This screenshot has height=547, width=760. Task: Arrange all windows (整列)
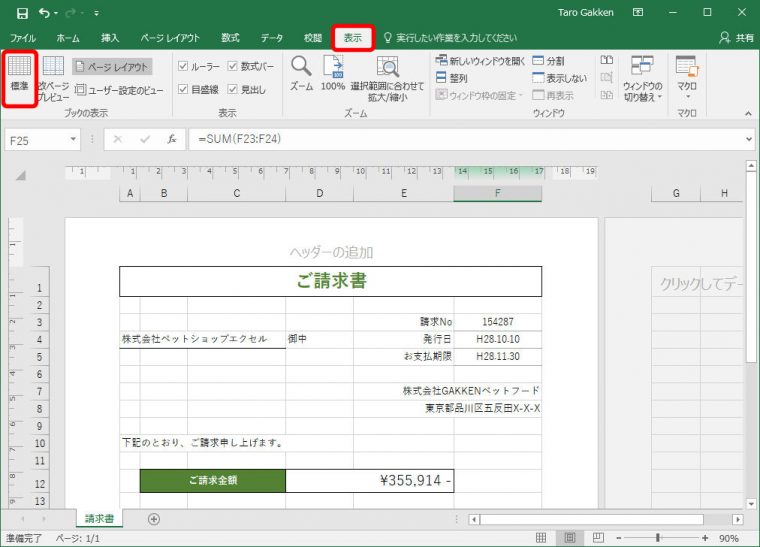click(x=451, y=78)
